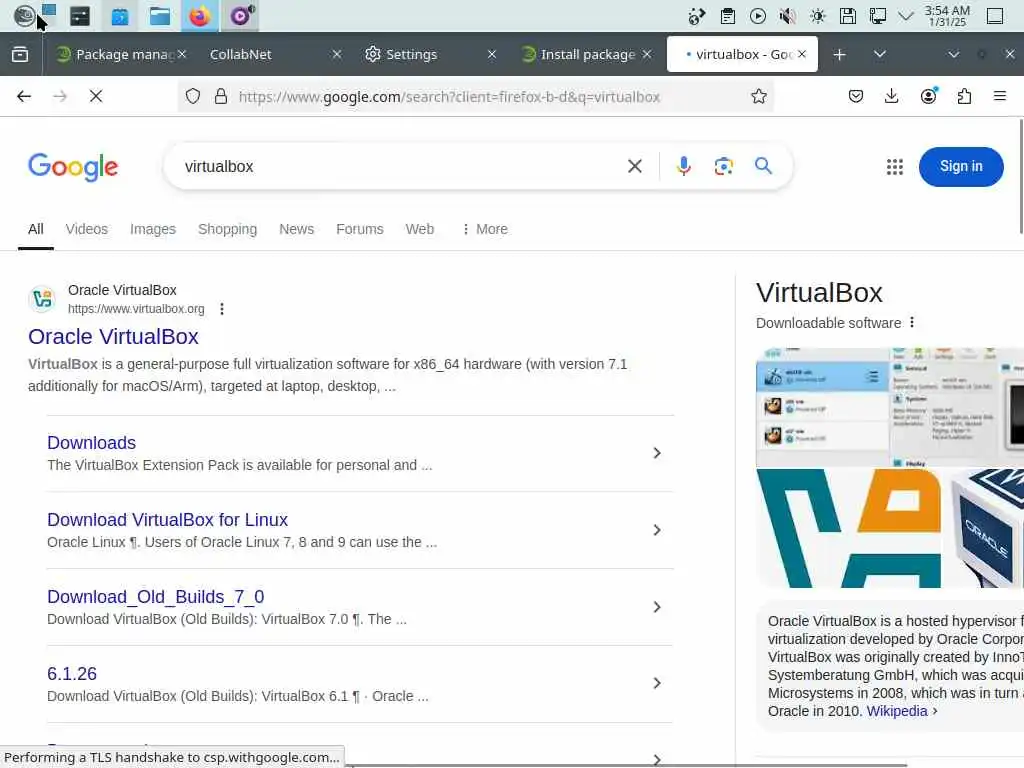Select the Shopping search filter
This screenshot has width=1024, height=768.
coord(227,229)
